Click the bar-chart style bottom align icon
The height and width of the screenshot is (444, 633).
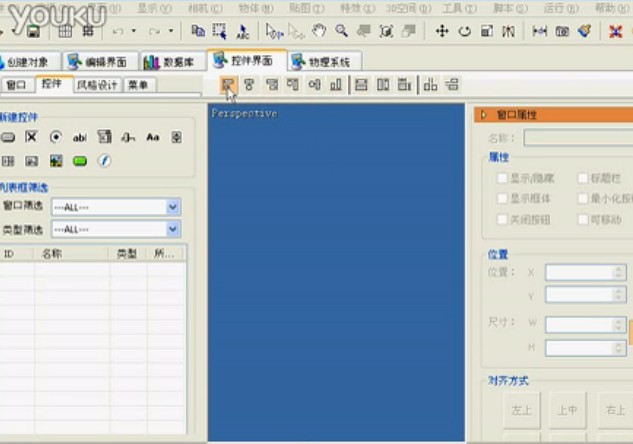336,84
